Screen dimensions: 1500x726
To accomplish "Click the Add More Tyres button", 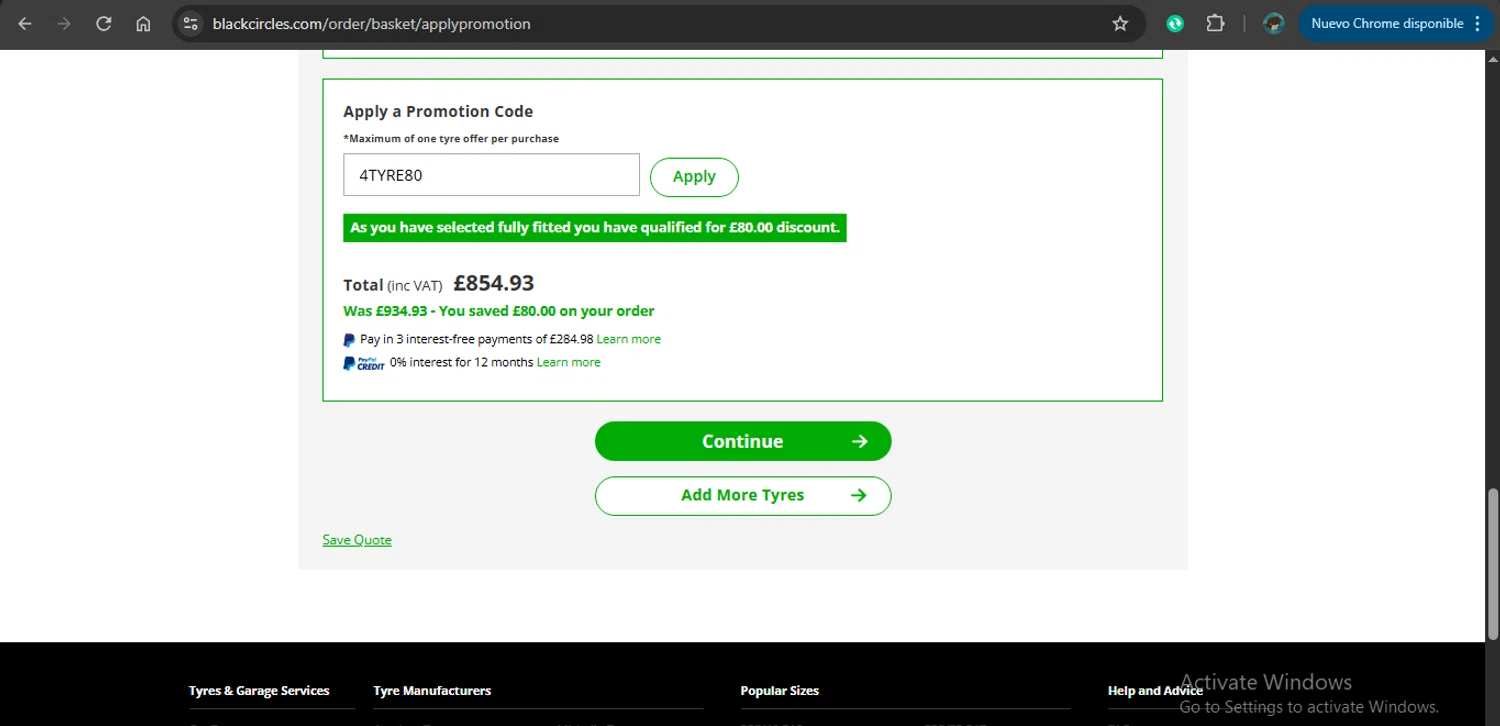I will pos(742,495).
